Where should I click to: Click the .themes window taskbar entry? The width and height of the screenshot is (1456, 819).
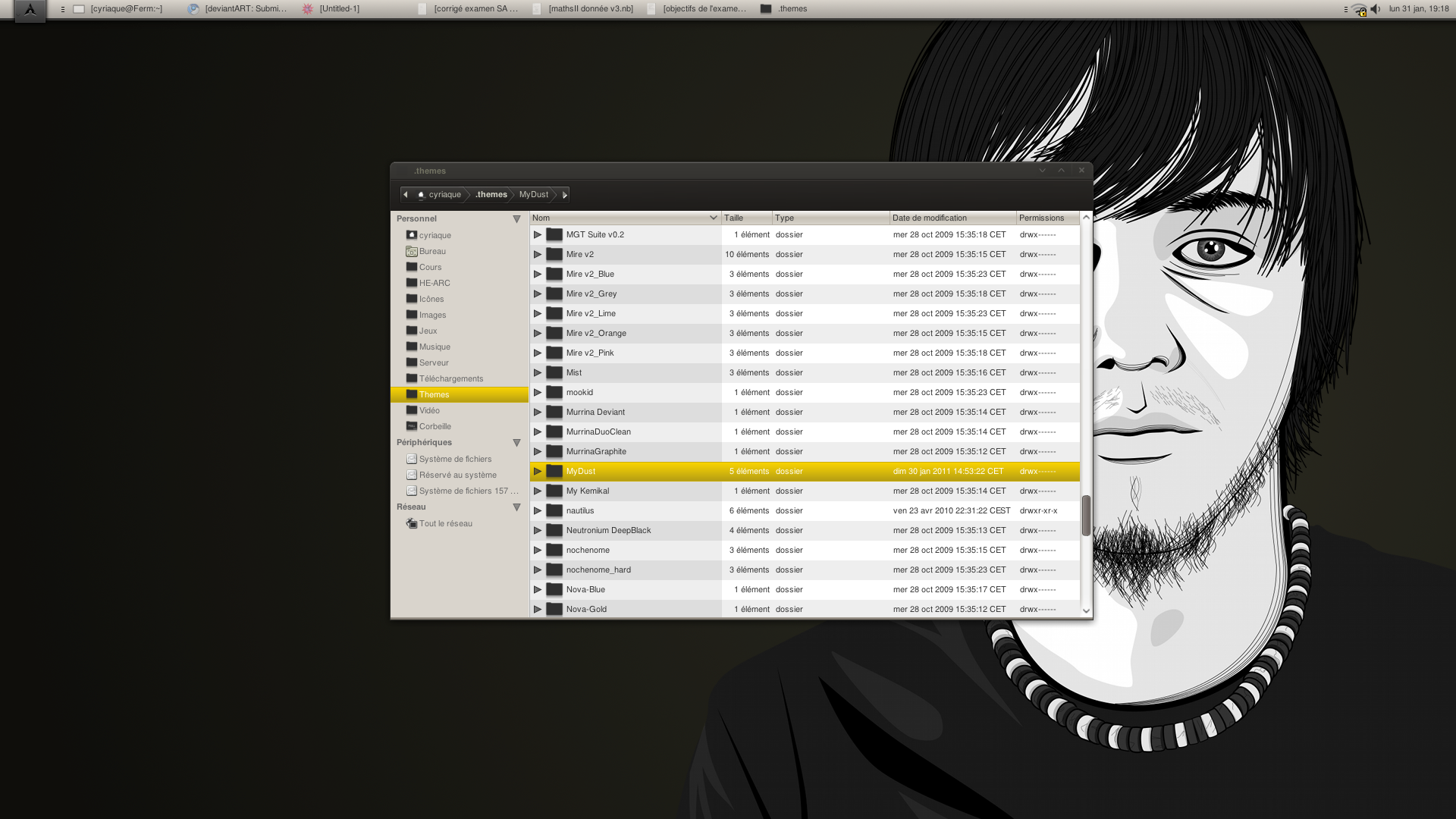784,9
